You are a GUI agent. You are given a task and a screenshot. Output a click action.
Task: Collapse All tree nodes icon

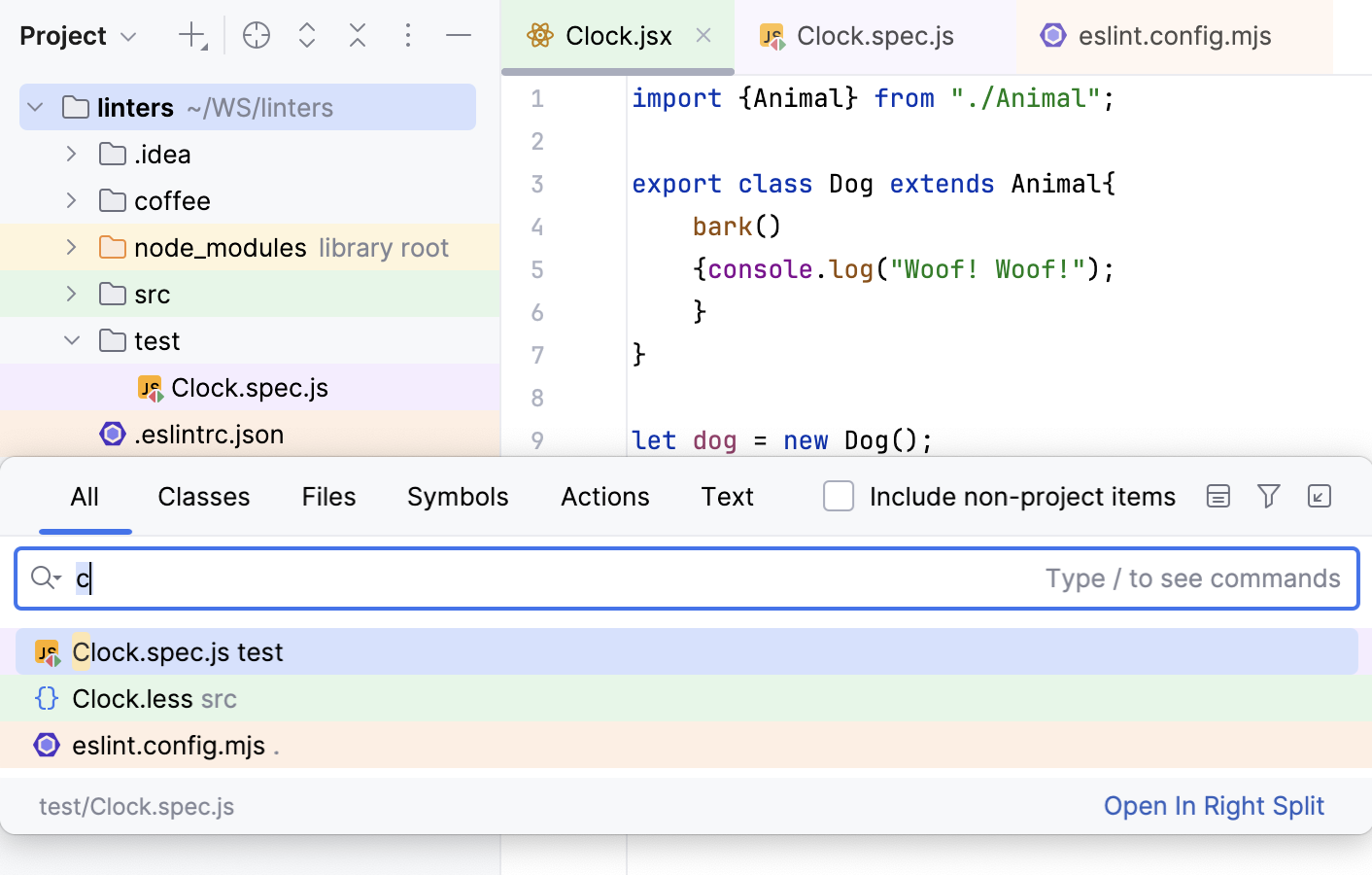tap(358, 36)
